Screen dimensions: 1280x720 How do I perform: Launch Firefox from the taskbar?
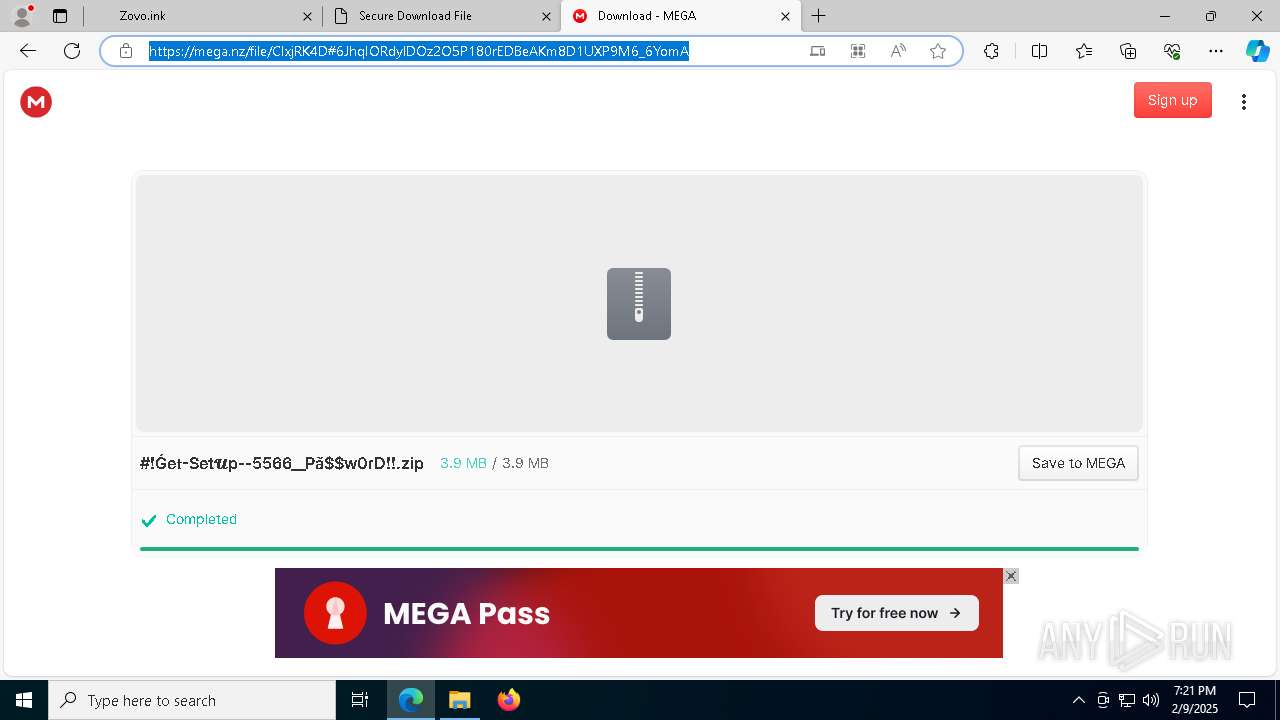click(509, 700)
